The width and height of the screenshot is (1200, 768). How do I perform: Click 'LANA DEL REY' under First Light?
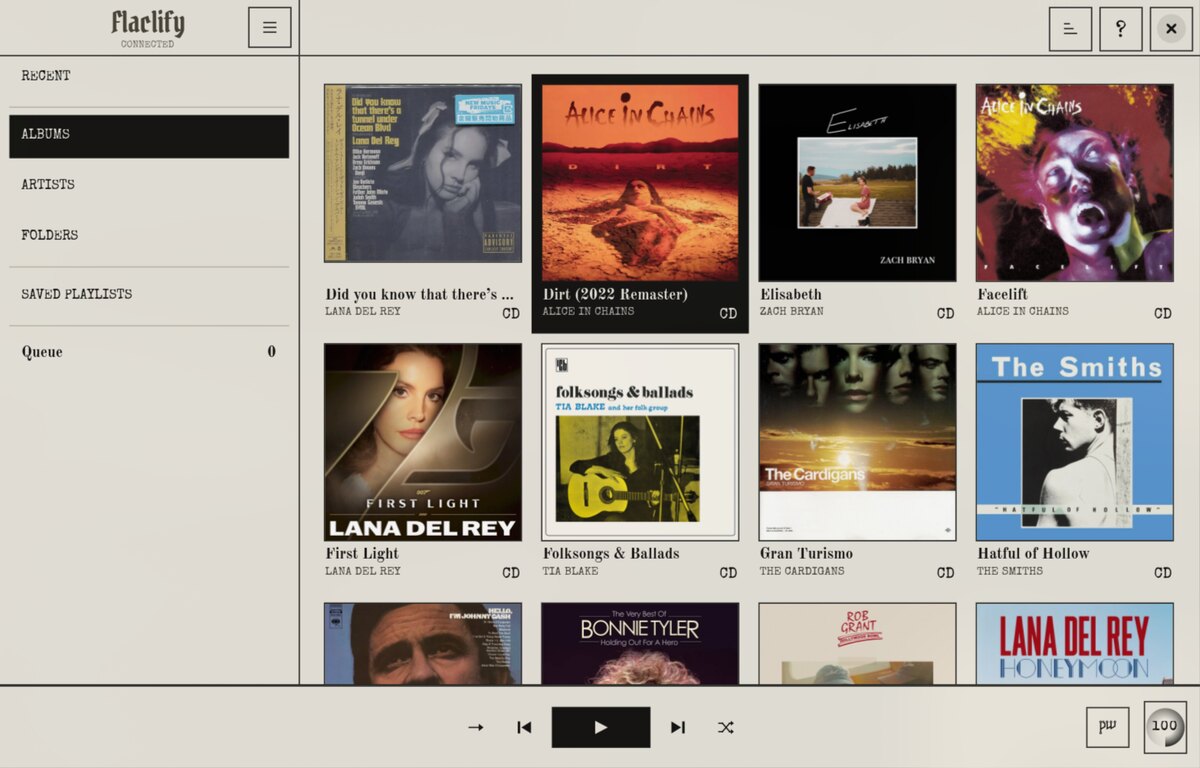pos(363,571)
